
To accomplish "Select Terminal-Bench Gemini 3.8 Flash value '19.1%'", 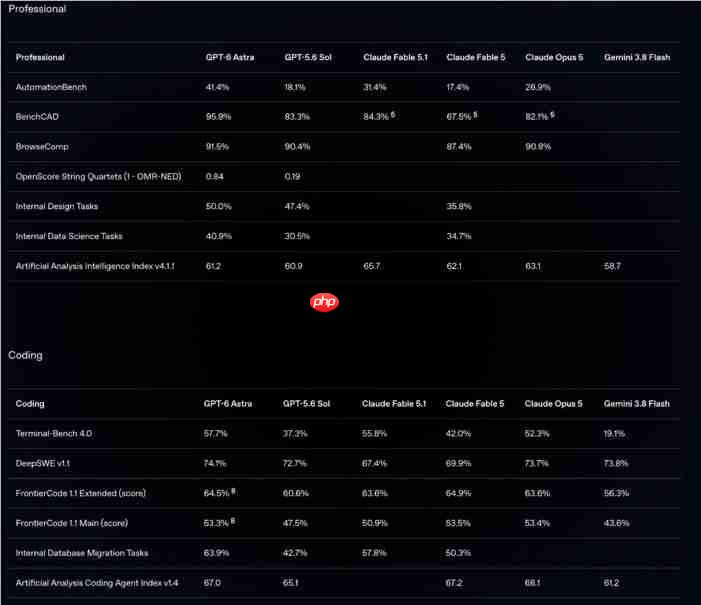I will click(x=614, y=434).
